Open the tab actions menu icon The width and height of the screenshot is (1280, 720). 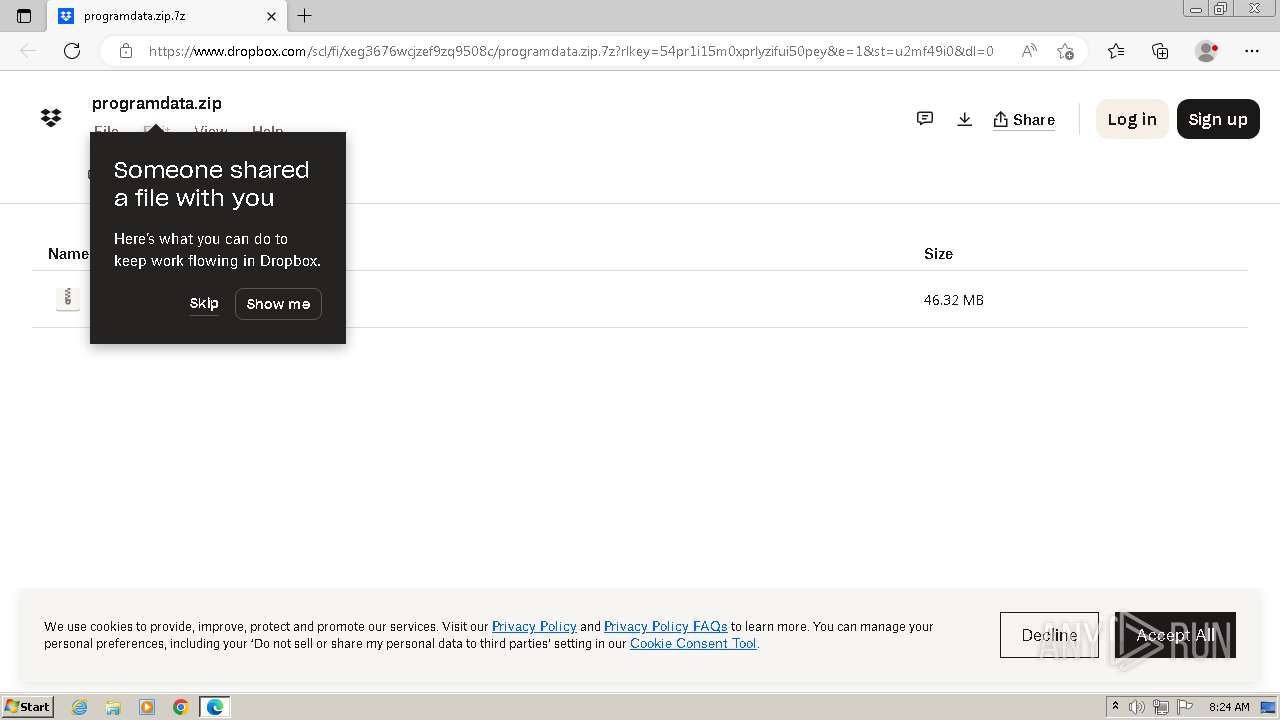[x=24, y=16]
